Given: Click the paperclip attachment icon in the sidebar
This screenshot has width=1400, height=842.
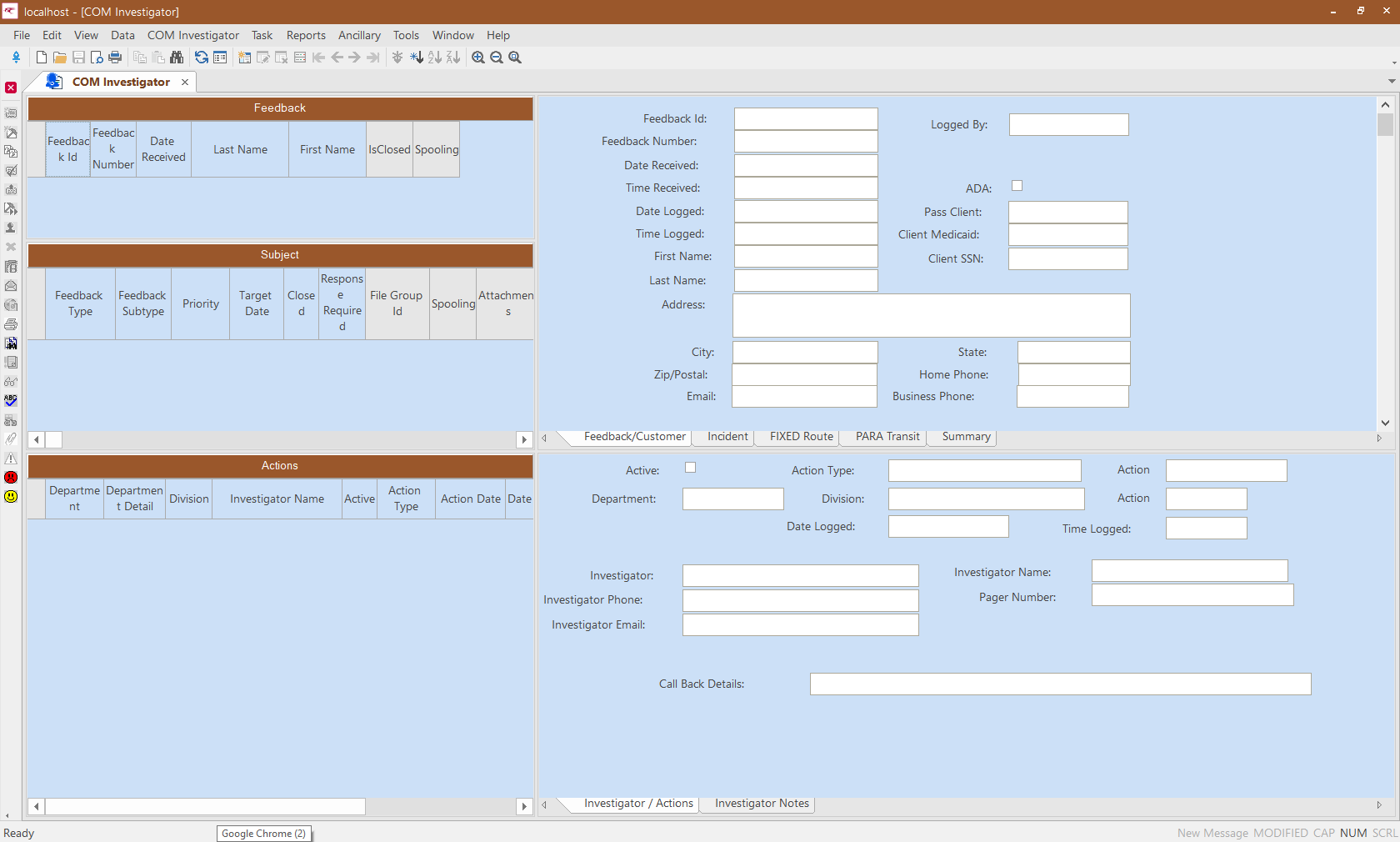Looking at the screenshot, I should pos(11,439).
